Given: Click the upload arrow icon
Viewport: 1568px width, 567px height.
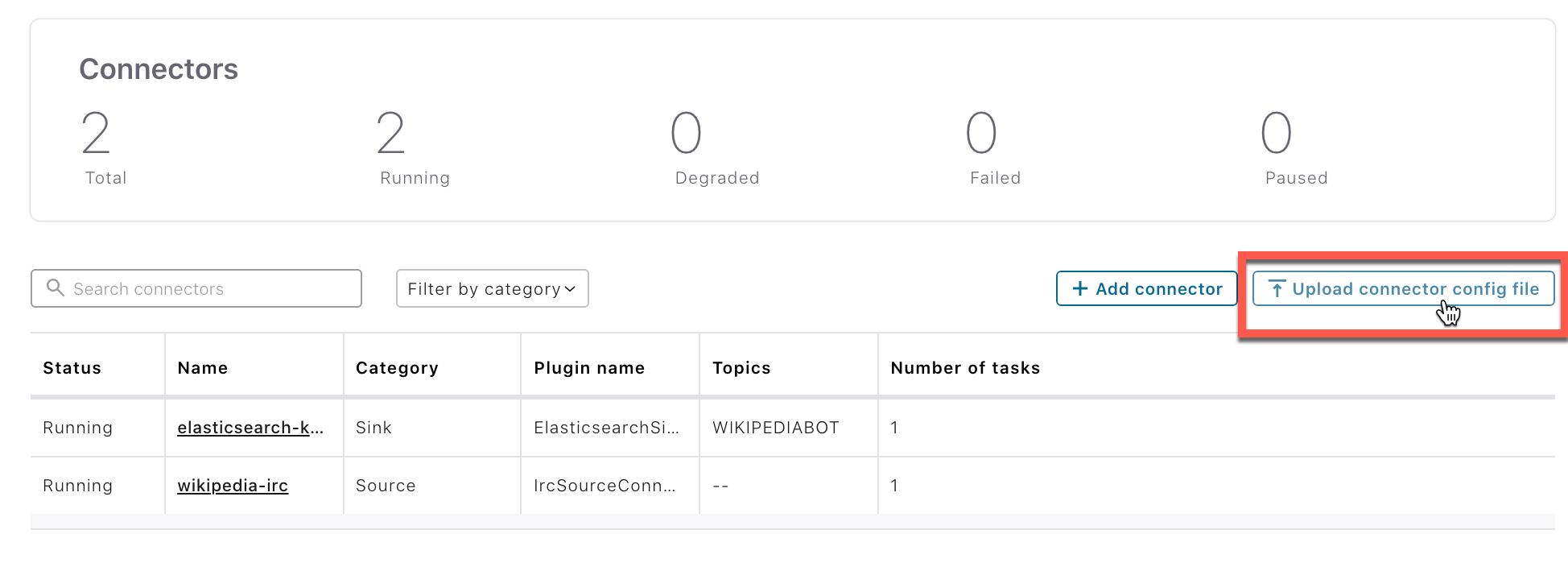Looking at the screenshot, I should tap(1277, 288).
